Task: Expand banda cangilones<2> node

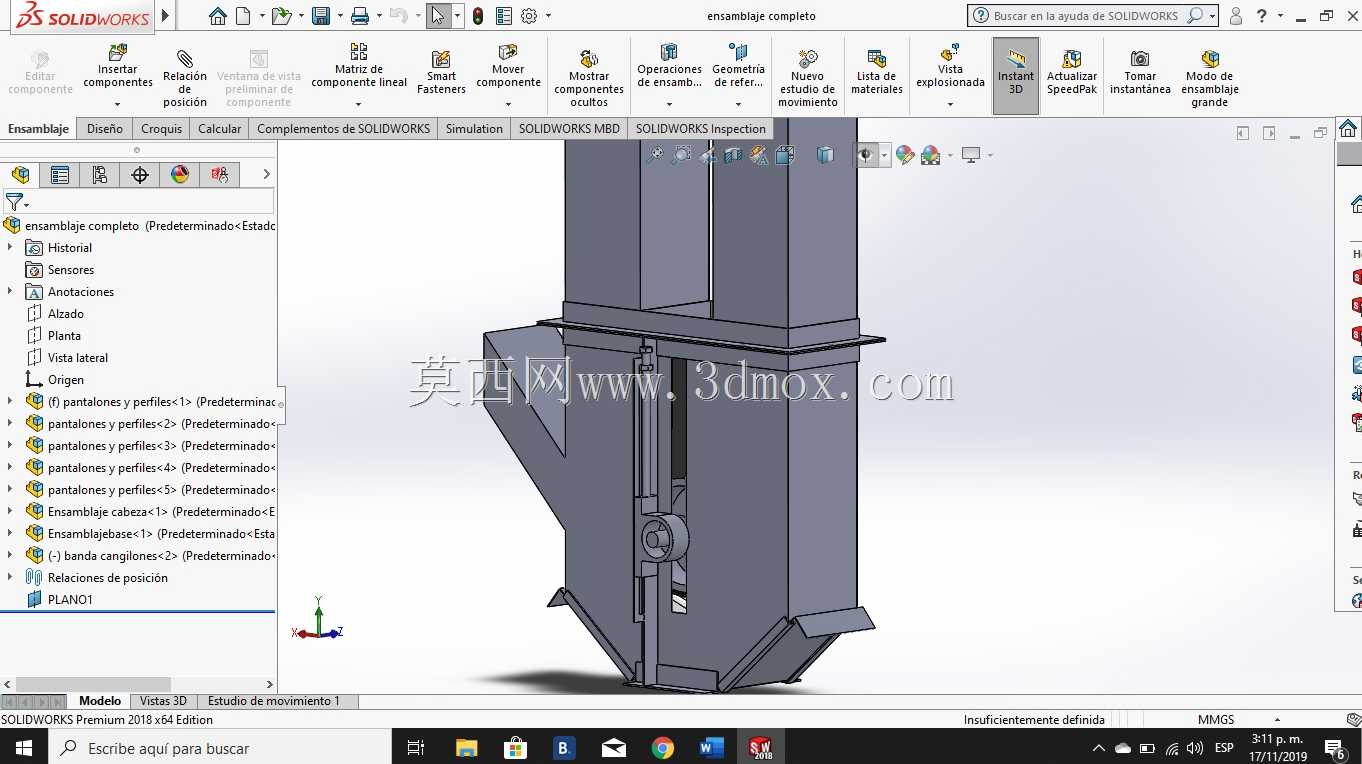Action: [10, 556]
